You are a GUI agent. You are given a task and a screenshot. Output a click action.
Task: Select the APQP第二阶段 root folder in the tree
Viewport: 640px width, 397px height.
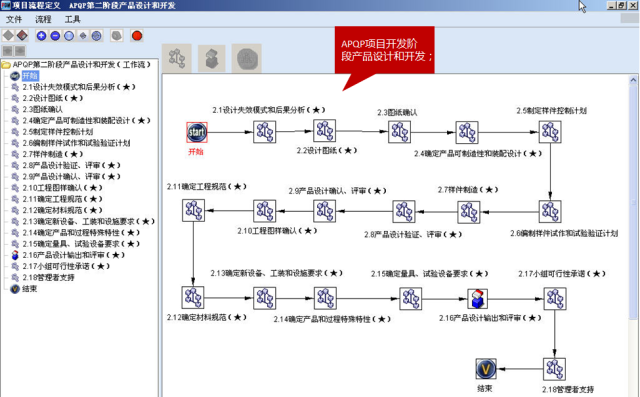(x=81, y=64)
